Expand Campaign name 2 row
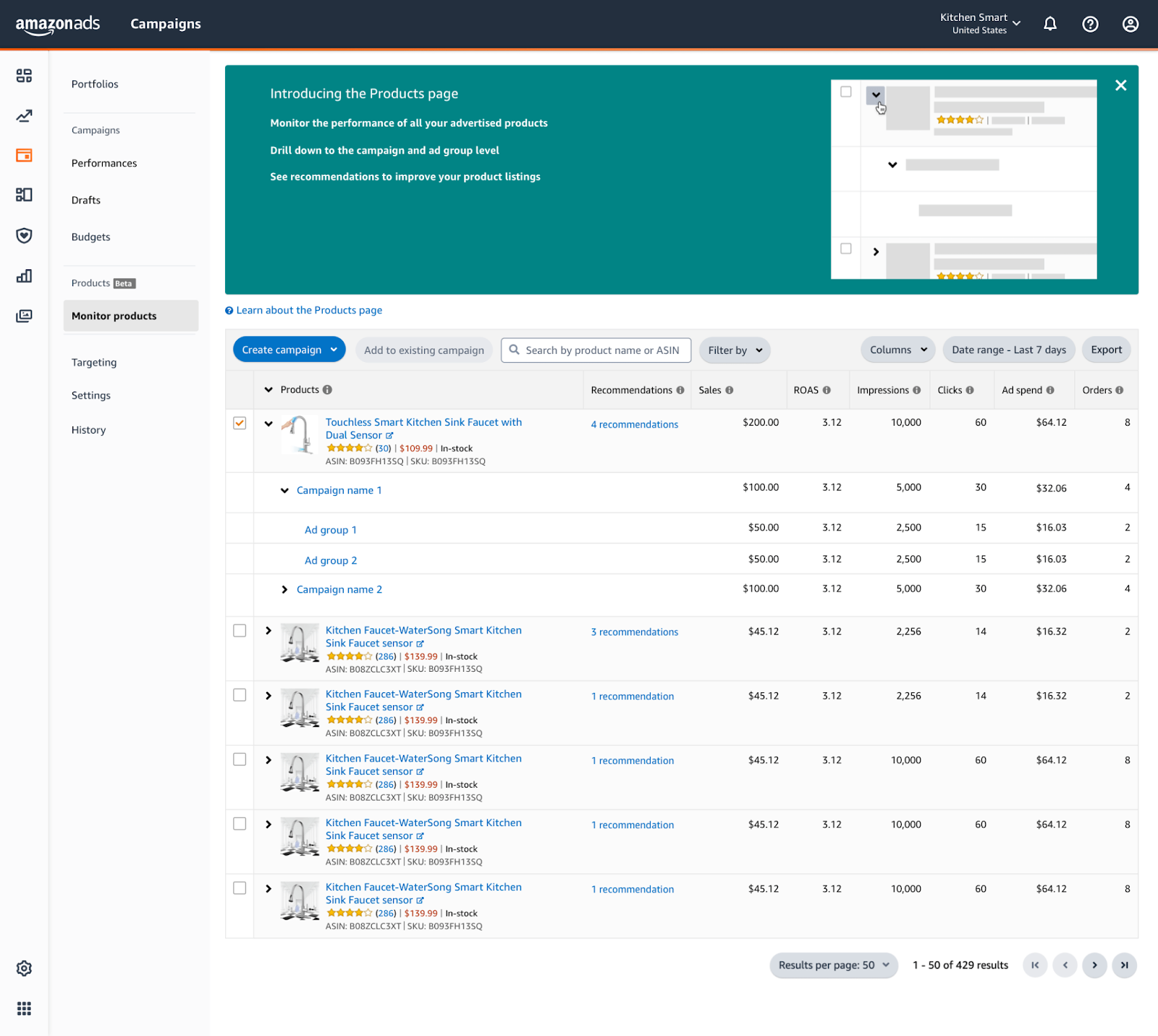Image resolution: width=1158 pixels, height=1036 pixels. coord(284,590)
